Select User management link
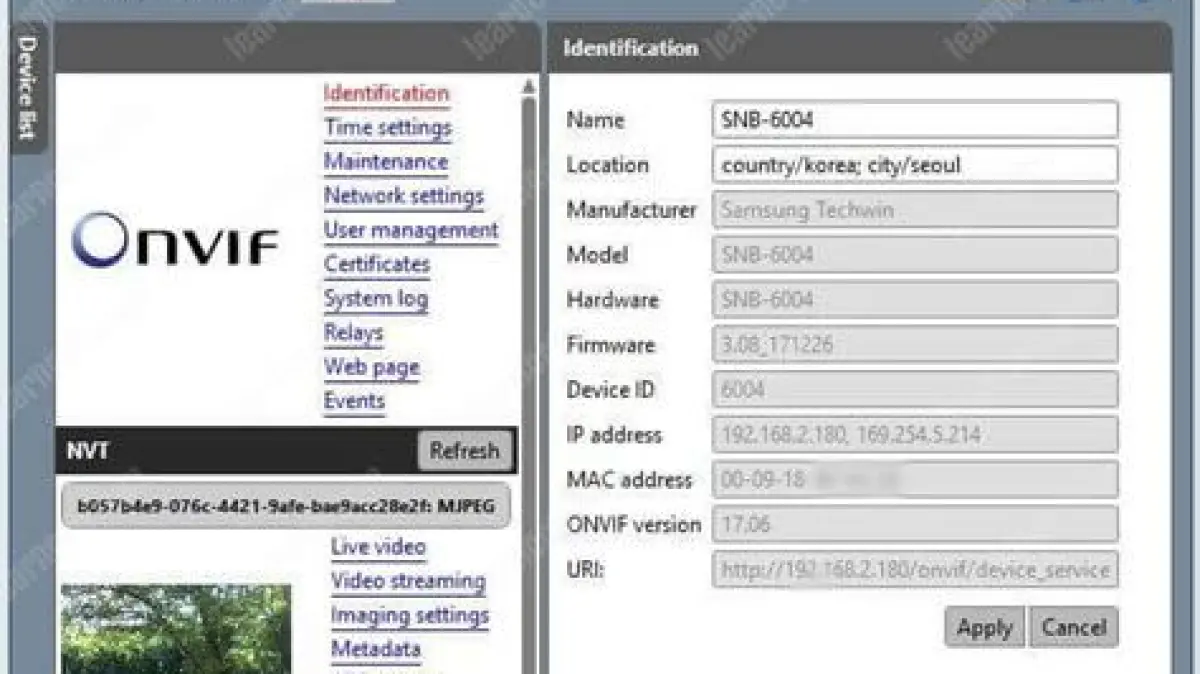The height and width of the screenshot is (674, 1200). 410,230
